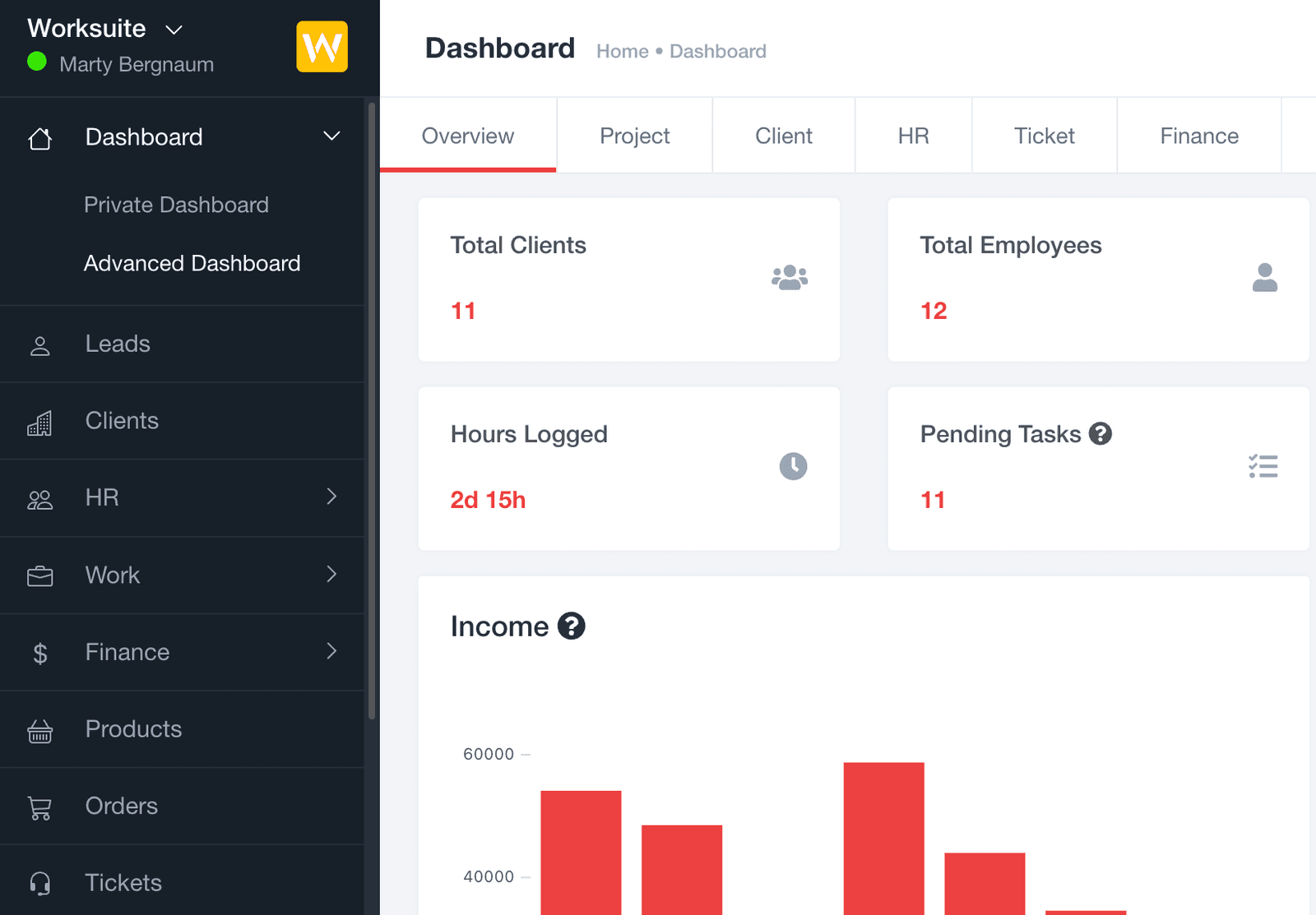Open the Pending Tasks help tooltip

click(x=1101, y=433)
